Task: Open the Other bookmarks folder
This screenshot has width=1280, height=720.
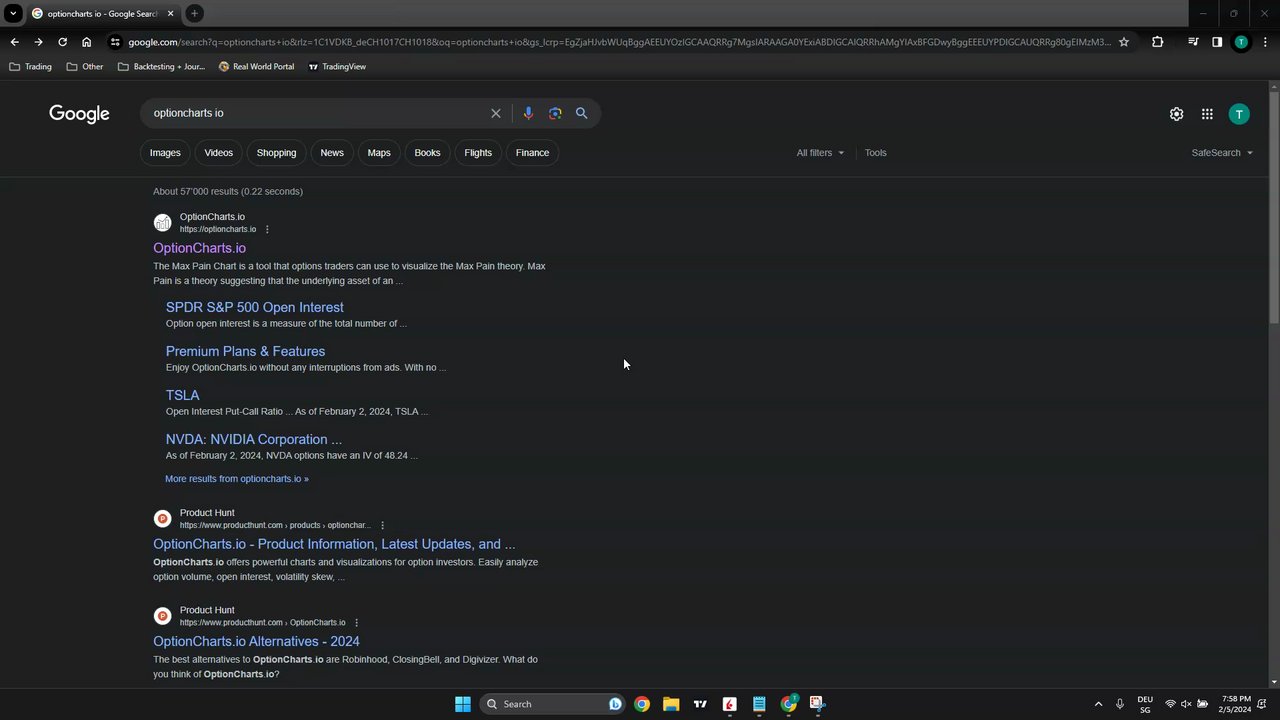Action: (85, 66)
